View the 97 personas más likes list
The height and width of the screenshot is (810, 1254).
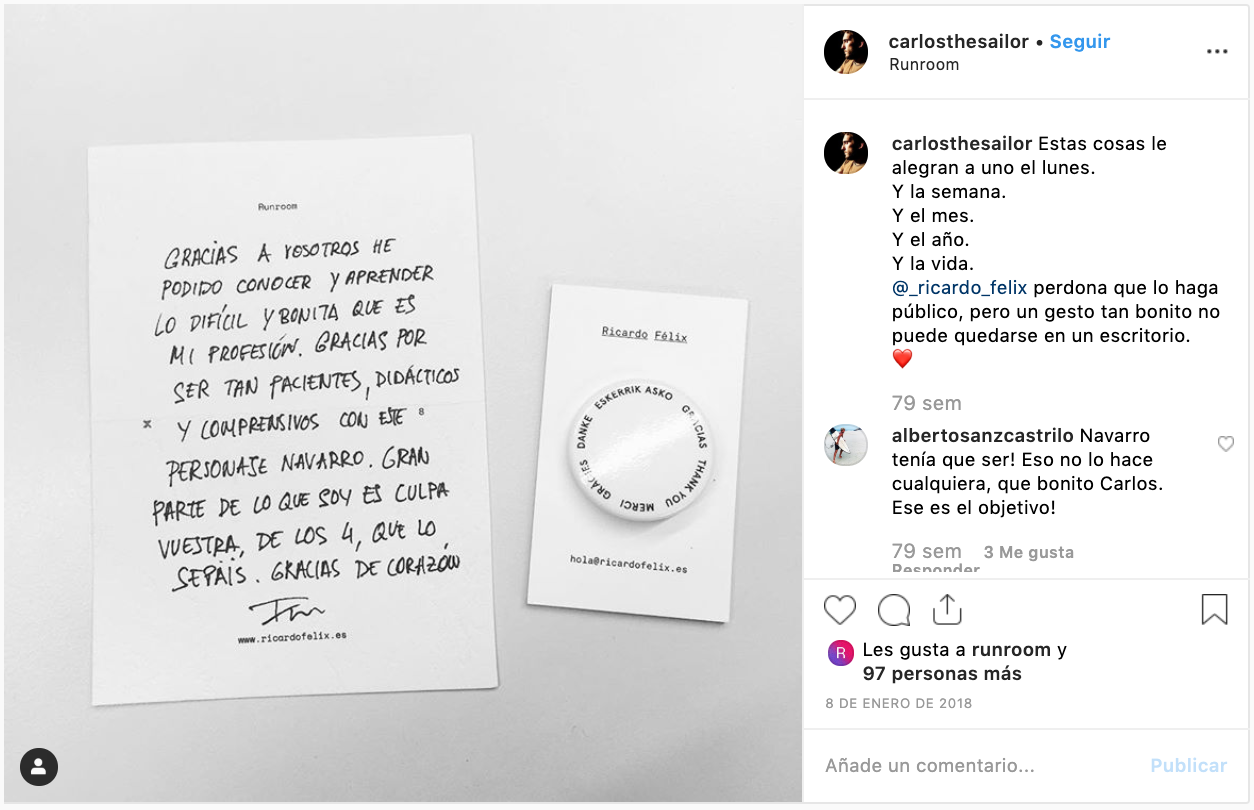942,674
